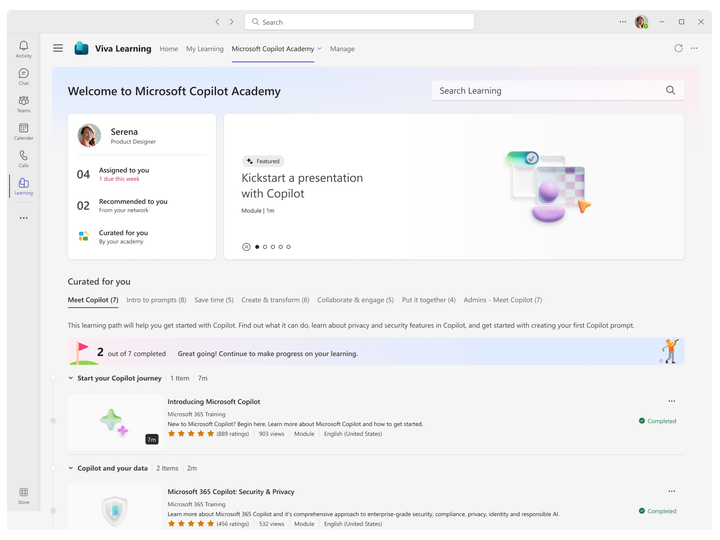Open the hamburger menu beside Viva Learning
Viewport: 720px width, 540px height.
[58, 48]
